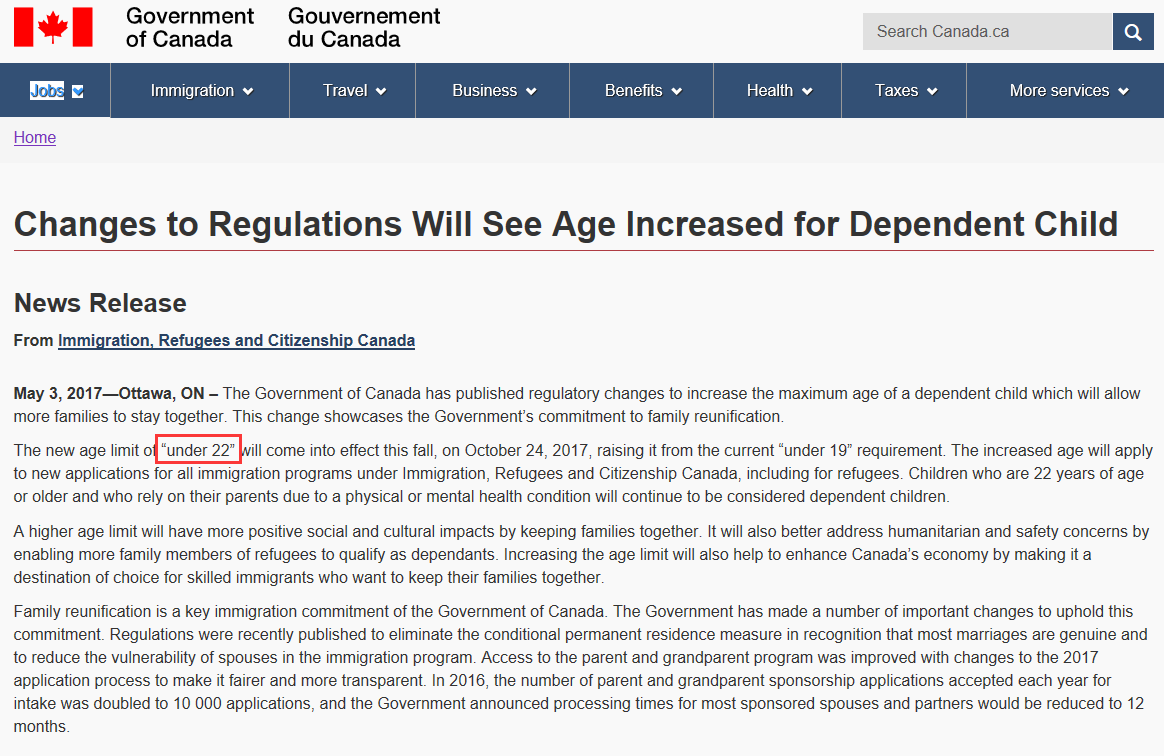Open Immigration, Refugees and Citizenship Canada link
The image size is (1164, 756).
click(x=236, y=340)
